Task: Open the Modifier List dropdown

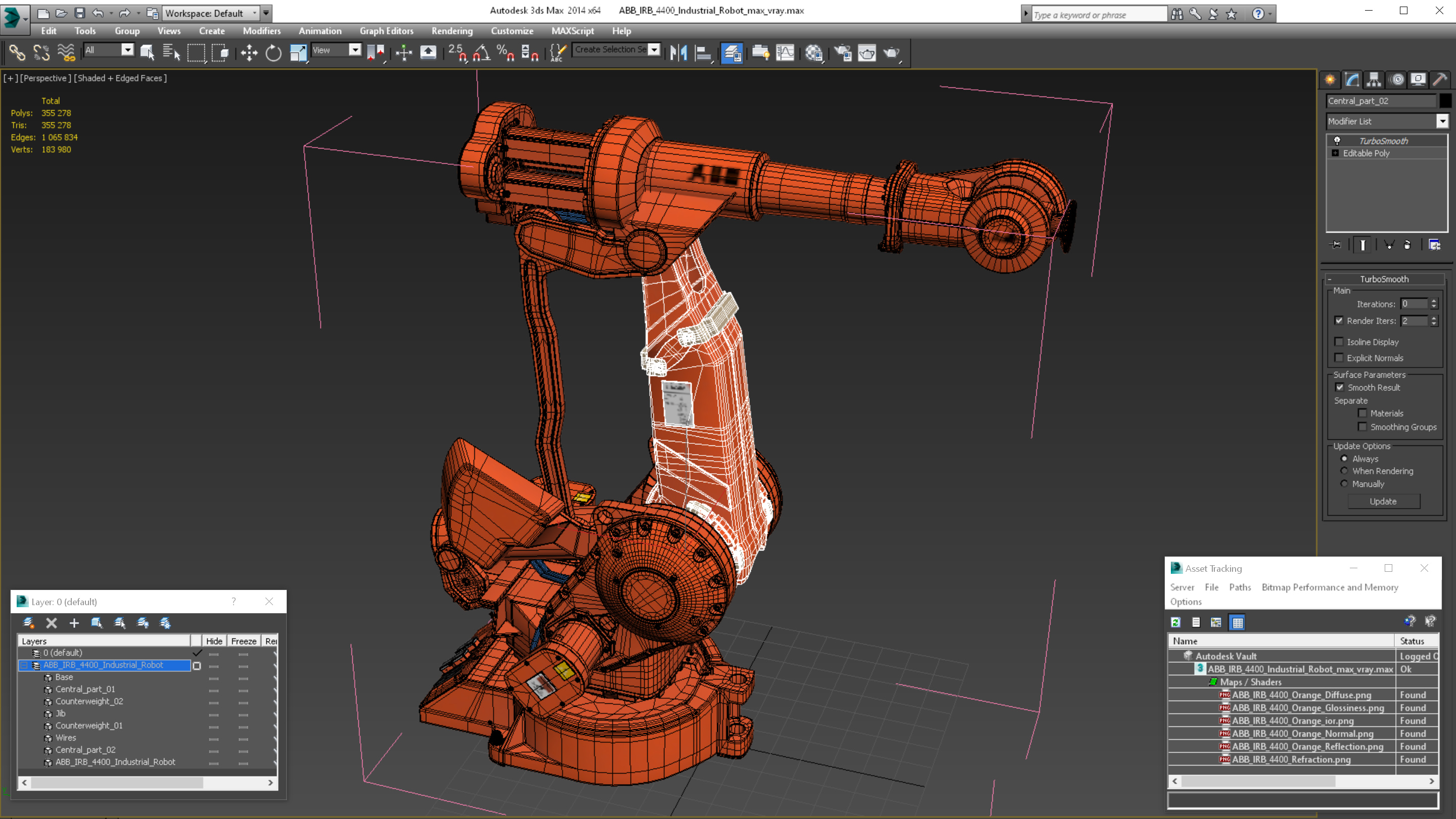Action: (1442, 121)
